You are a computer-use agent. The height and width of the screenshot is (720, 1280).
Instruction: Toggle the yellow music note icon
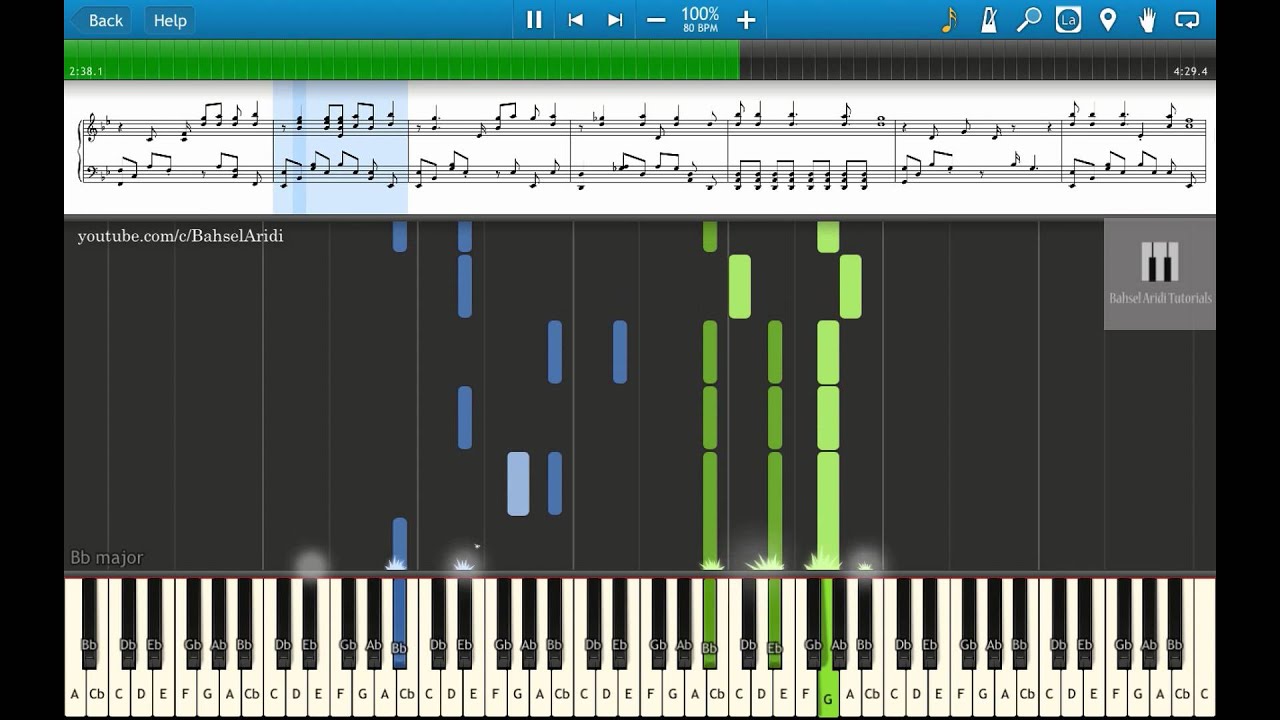949,19
